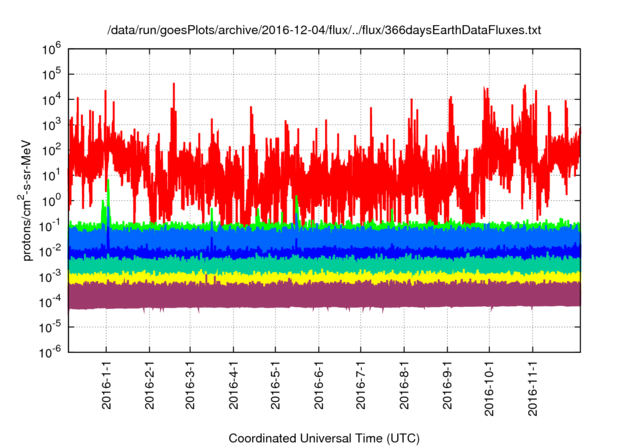
Task: Click the 2016-8-1 date tick label
Action: point(404,385)
